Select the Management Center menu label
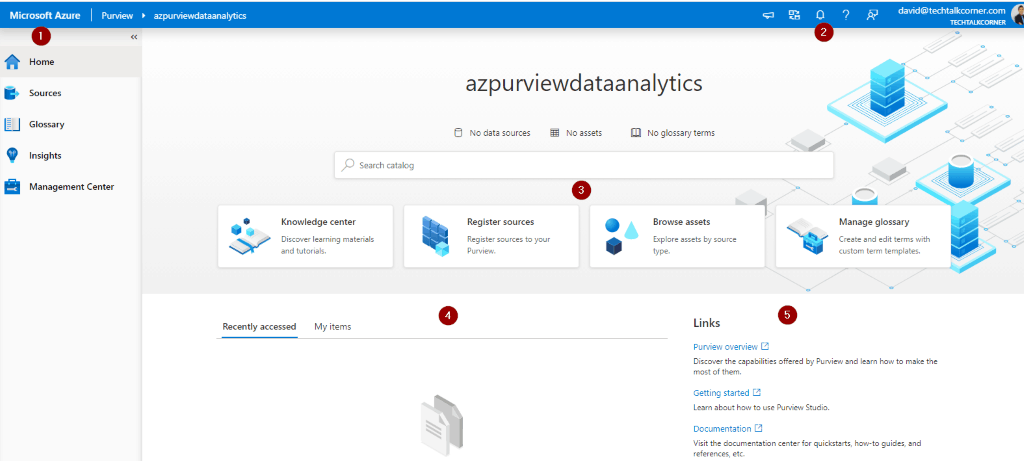 (71, 187)
